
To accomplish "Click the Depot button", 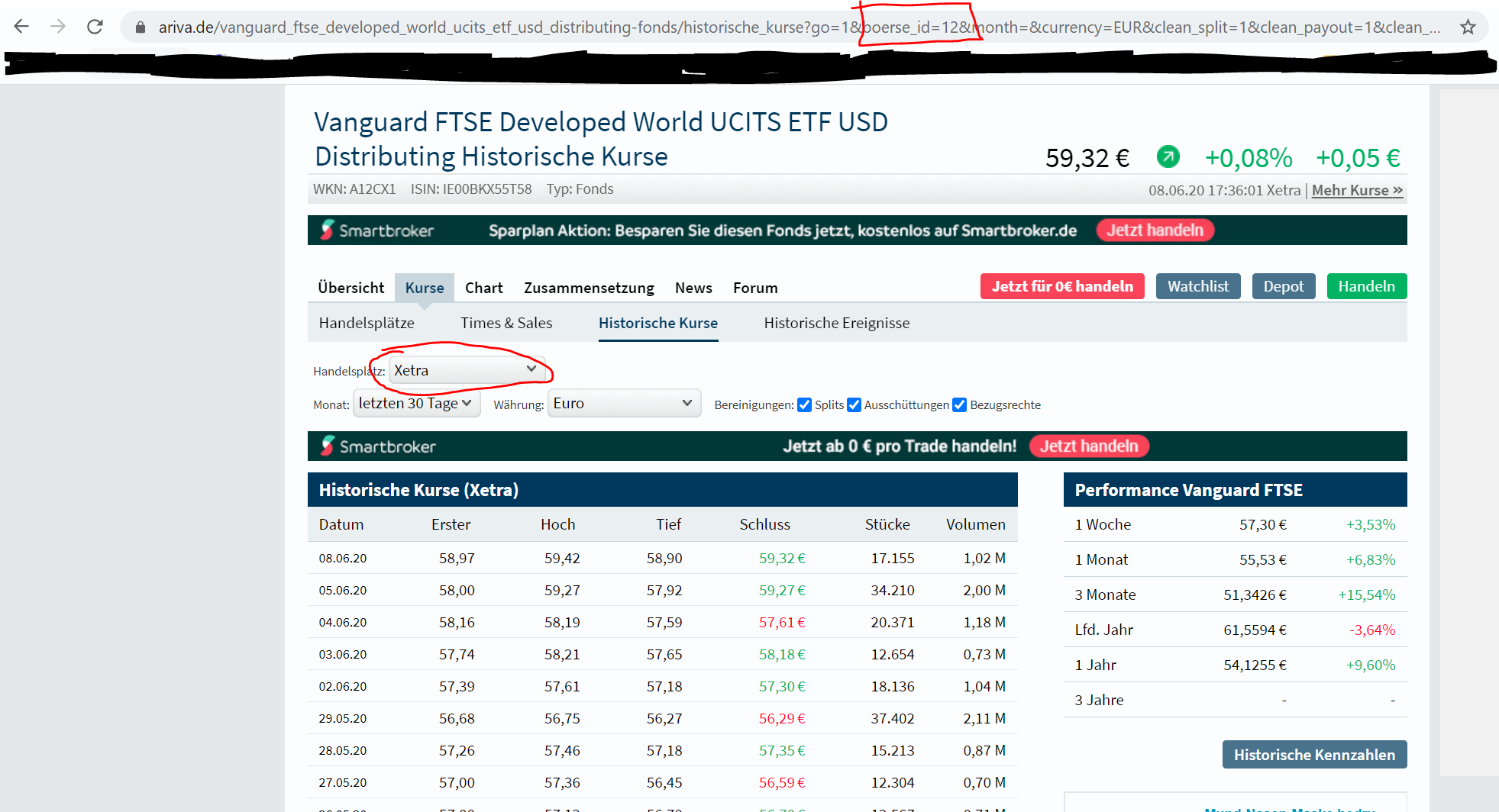I will tap(1284, 286).
